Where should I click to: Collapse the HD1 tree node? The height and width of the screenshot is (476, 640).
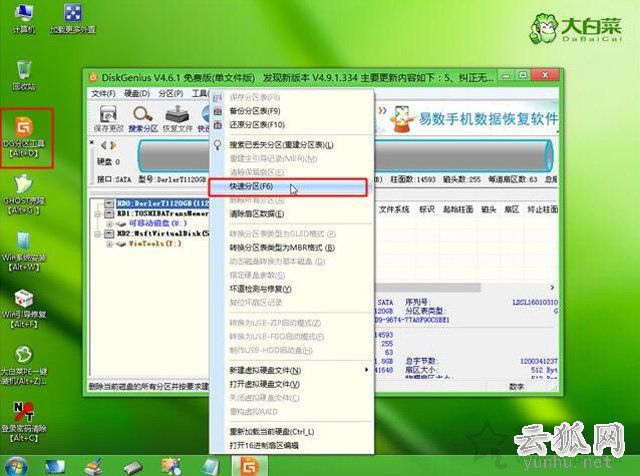98,214
